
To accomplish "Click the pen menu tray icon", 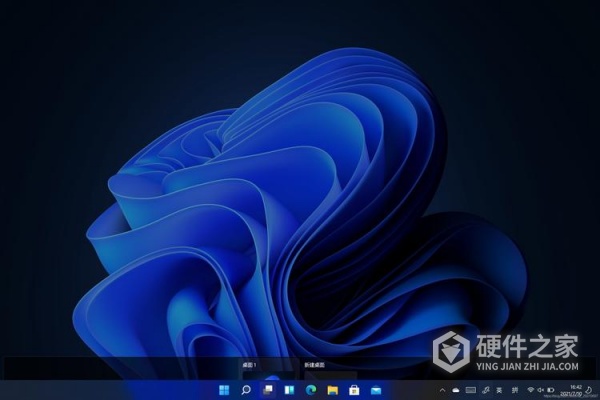I will (x=486, y=390).
